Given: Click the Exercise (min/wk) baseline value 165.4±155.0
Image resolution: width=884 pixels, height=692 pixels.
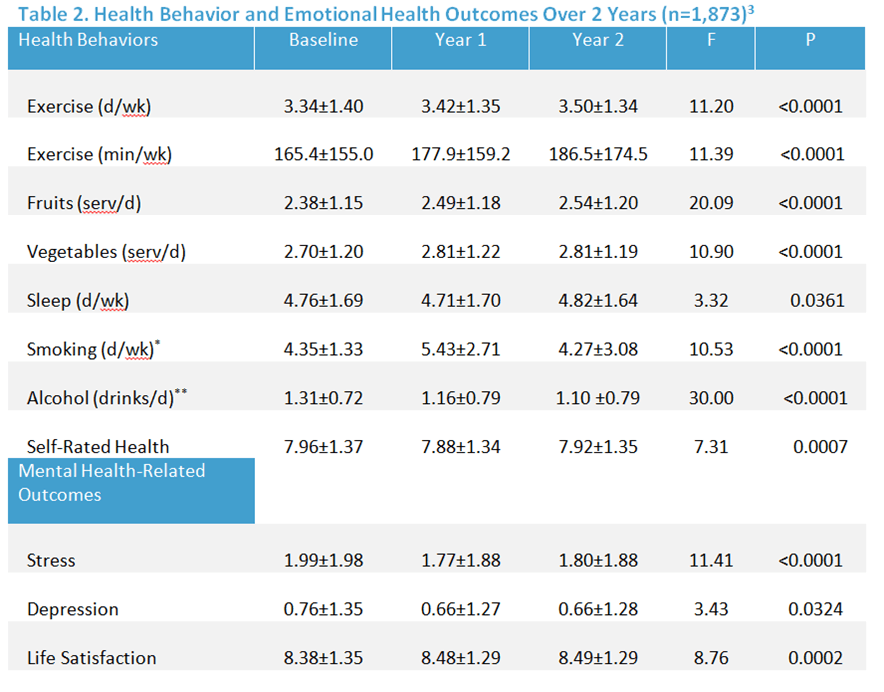Looking at the screenshot, I should [324, 154].
